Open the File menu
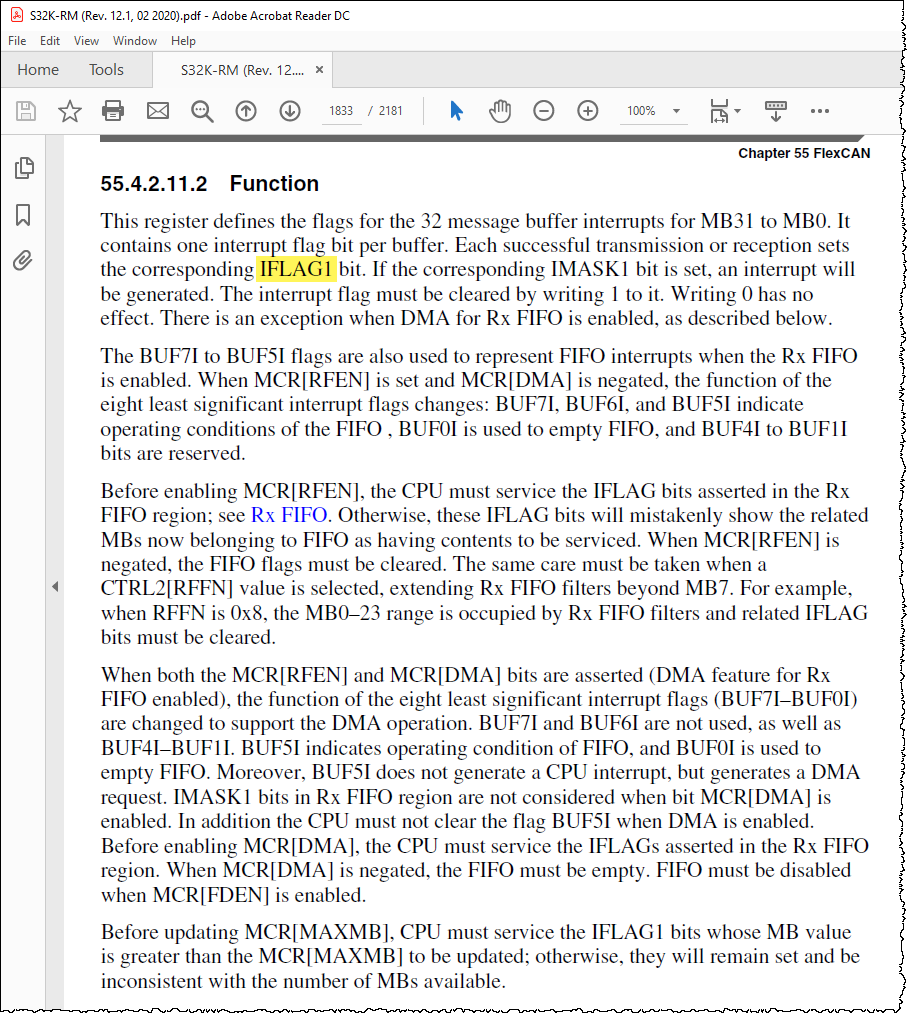Image resolution: width=907 pixels, height=1014 pixels. click(16, 41)
